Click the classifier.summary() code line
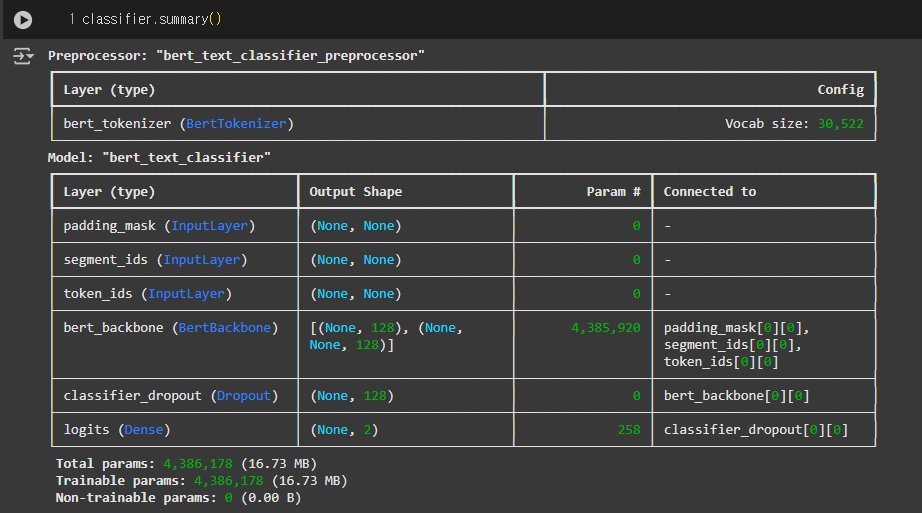Viewport: 922px width, 513px height. tap(152, 19)
